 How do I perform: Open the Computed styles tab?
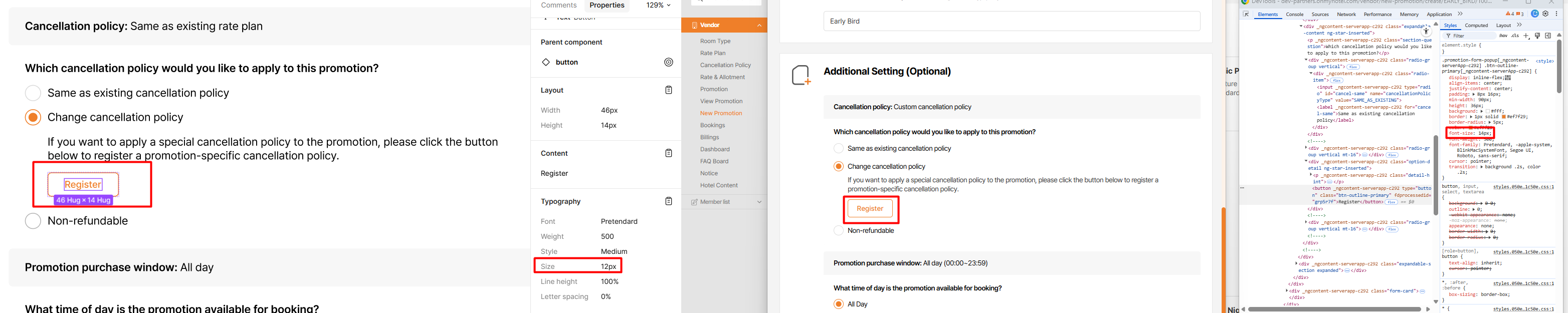tap(1476, 26)
